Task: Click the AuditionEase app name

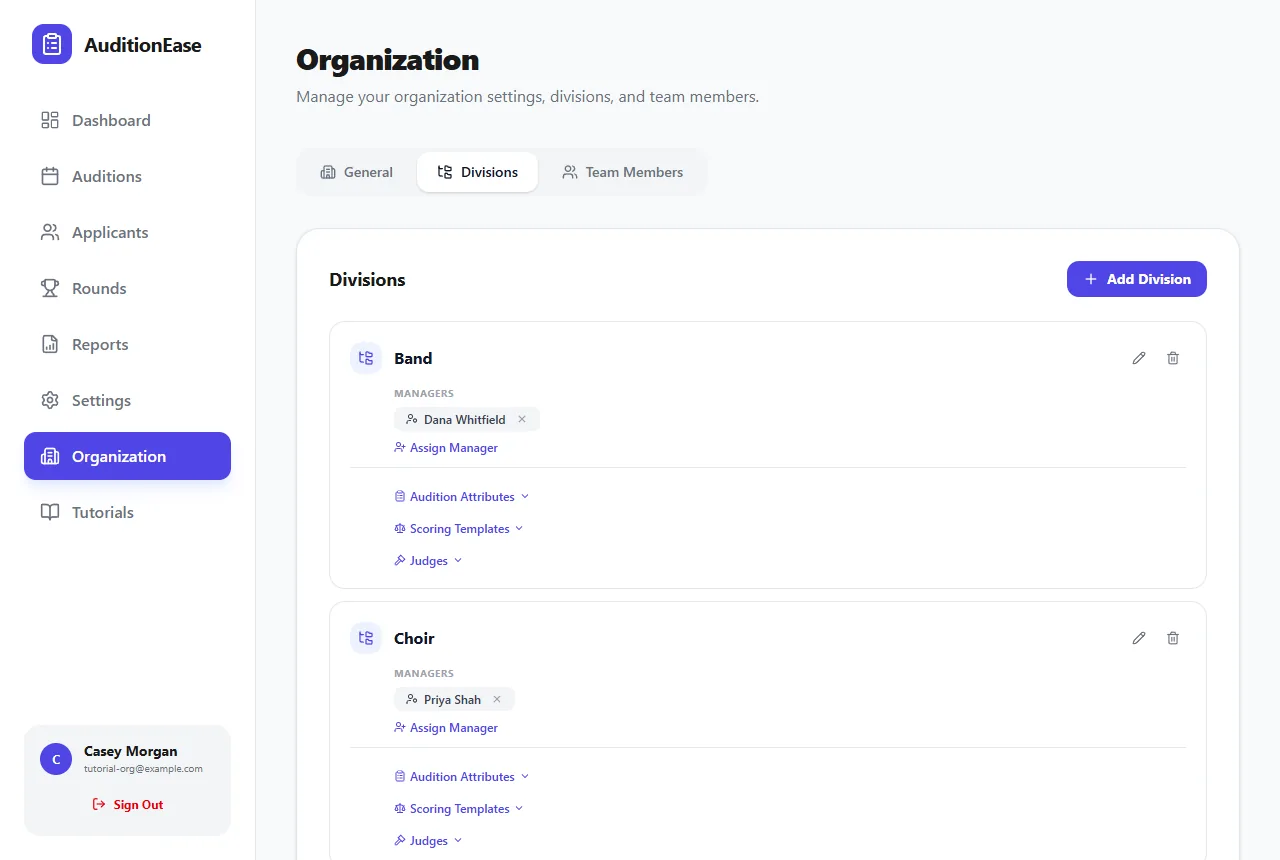Action: [x=143, y=45]
